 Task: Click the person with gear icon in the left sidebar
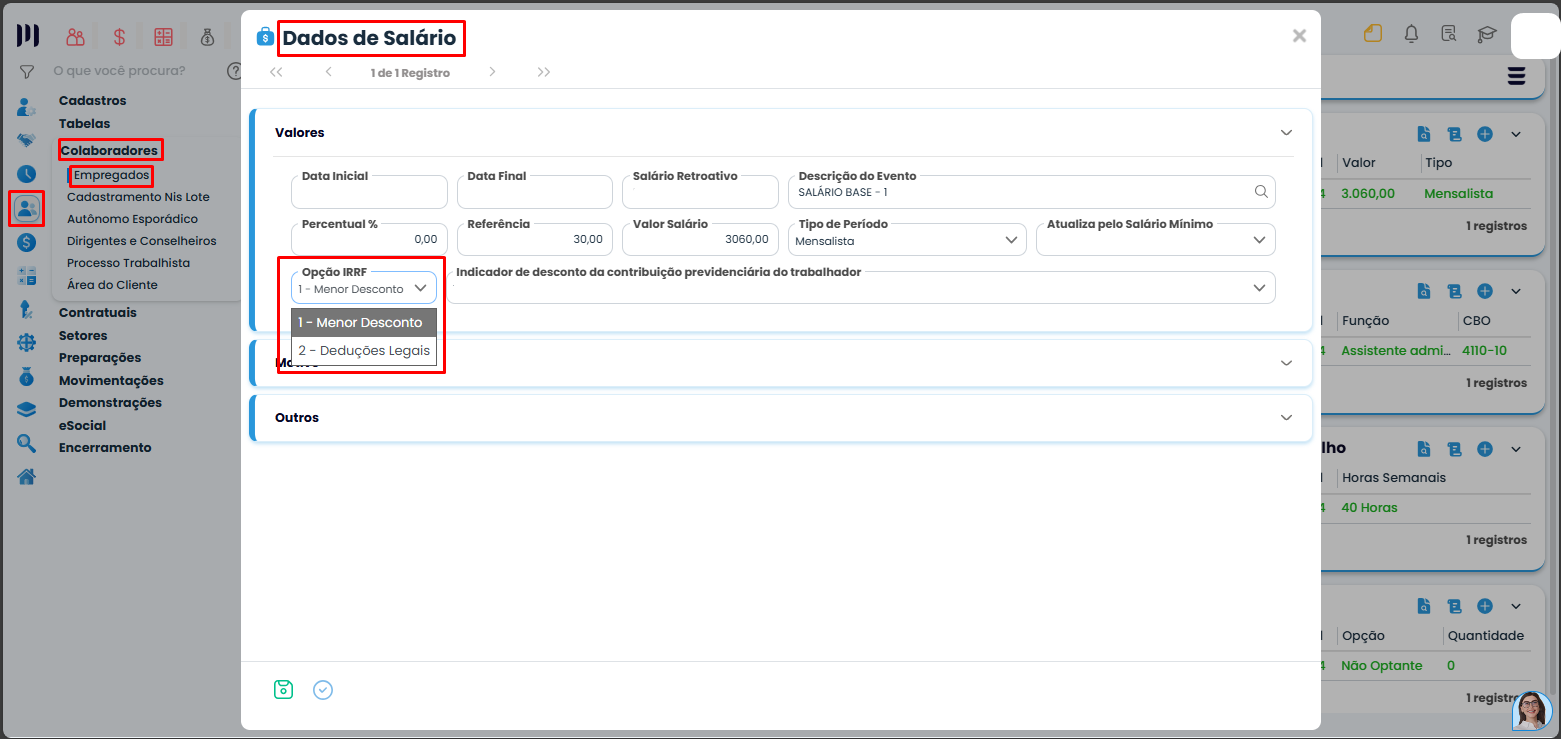click(x=27, y=107)
